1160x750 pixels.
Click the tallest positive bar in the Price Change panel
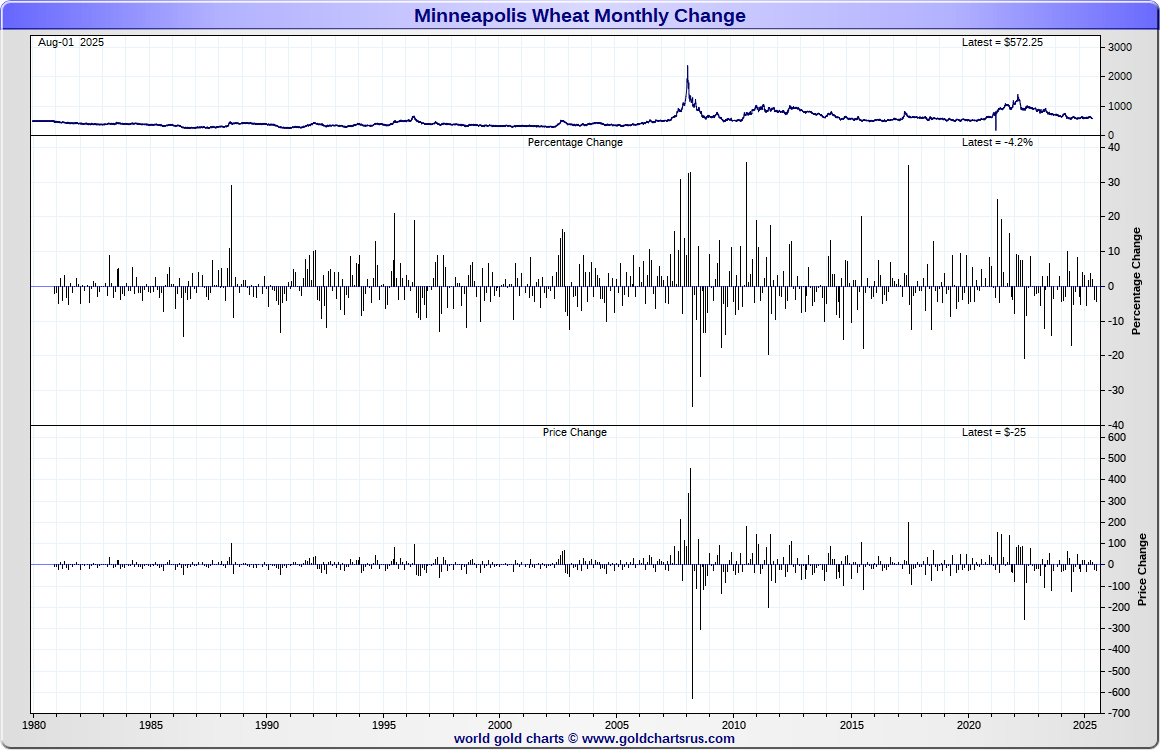point(690,516)
